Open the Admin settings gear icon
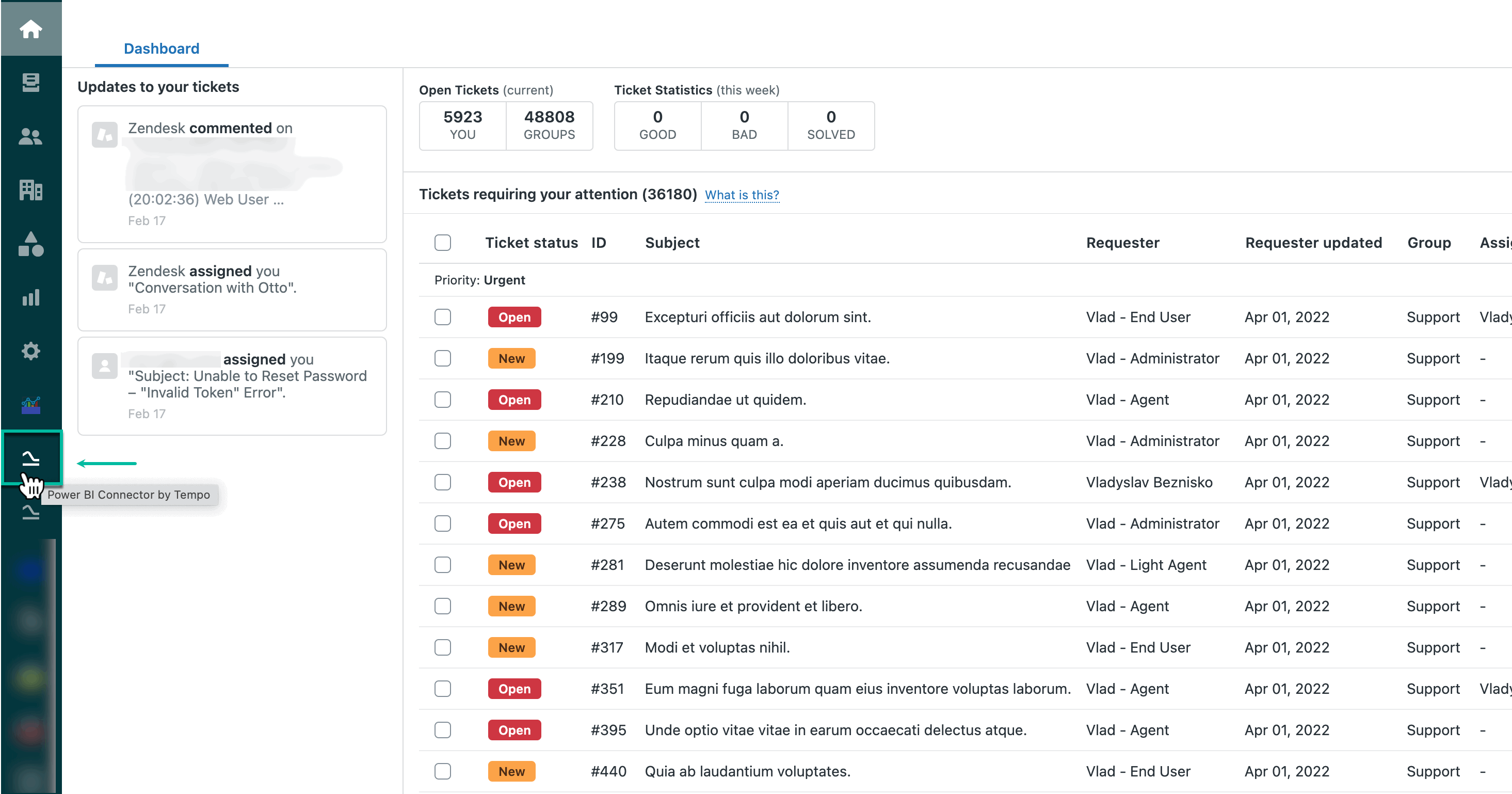The height and width of the screenshot is (794, 1512). (x=30, y=351)
